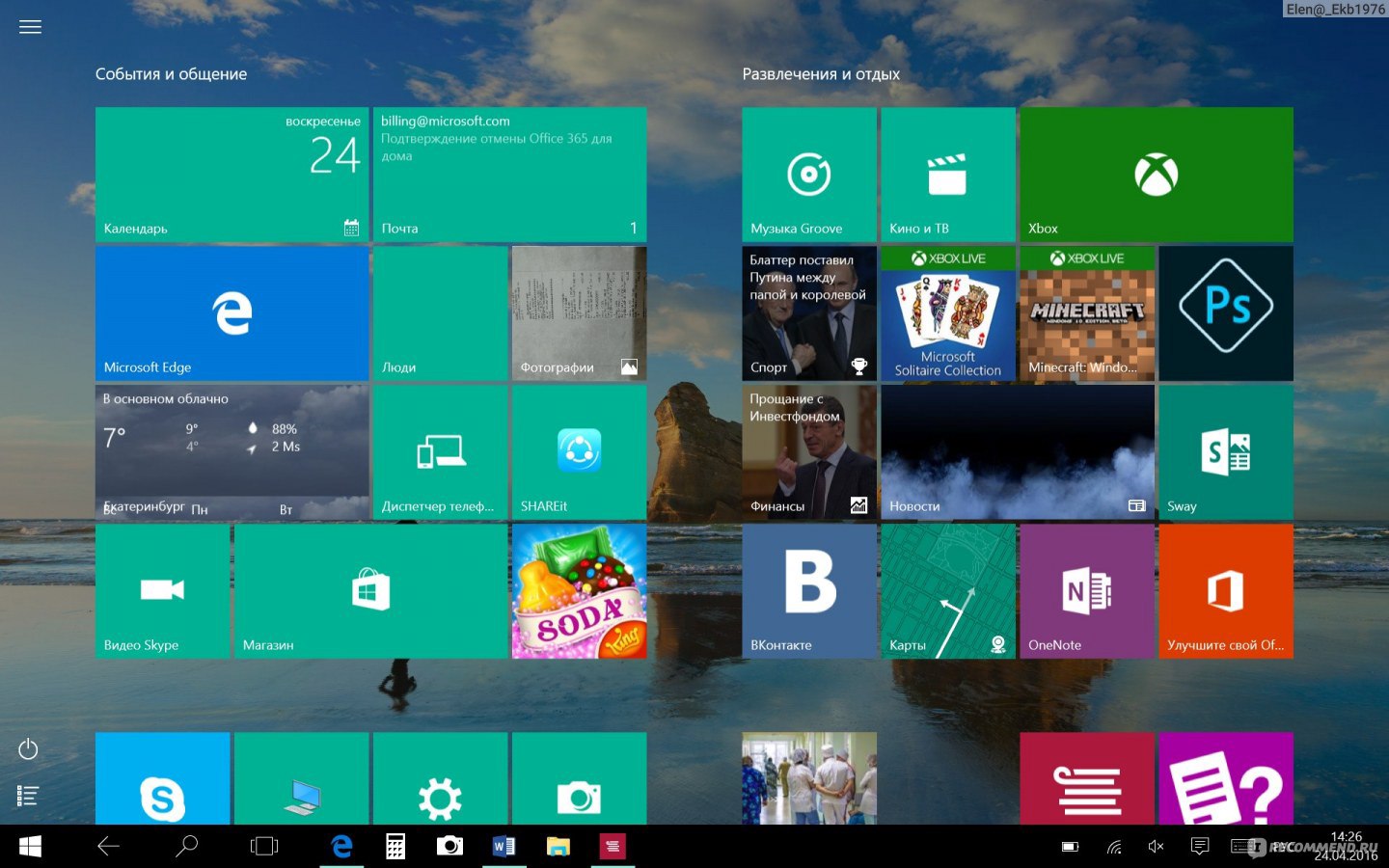The width and height of the screenshot is (1389, 868).
Task: Open the hospital corridor photo tile
Action: click(x=809, y=777)
